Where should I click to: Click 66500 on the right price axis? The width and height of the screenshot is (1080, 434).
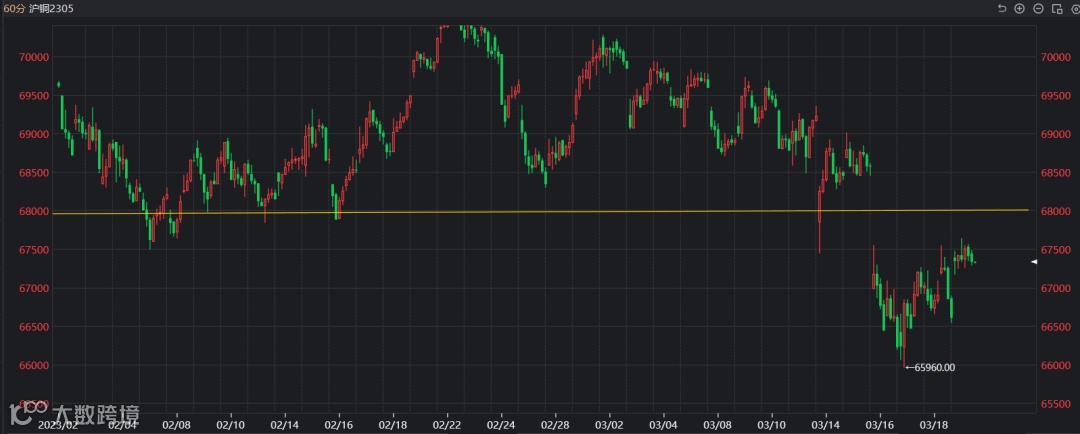[1055, 327]
